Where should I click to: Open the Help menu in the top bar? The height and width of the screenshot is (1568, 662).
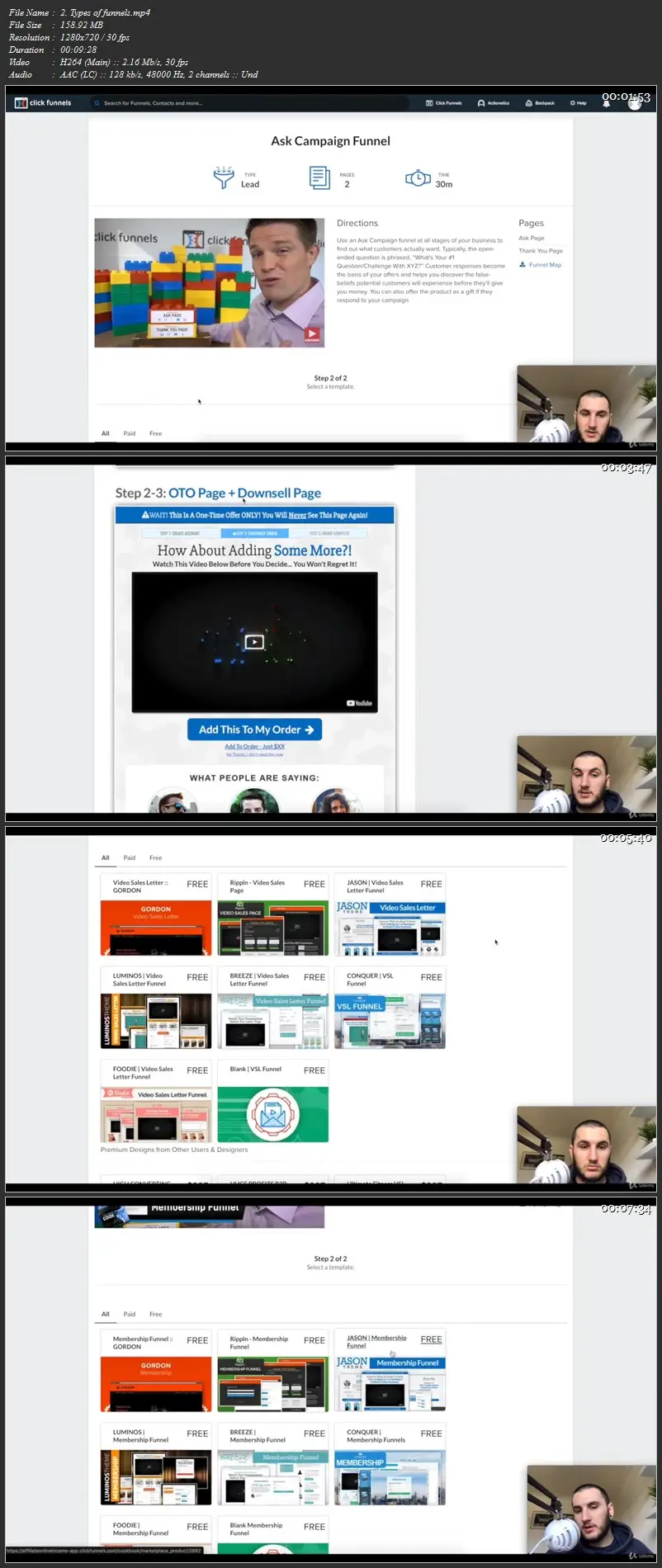coord(579,103)
